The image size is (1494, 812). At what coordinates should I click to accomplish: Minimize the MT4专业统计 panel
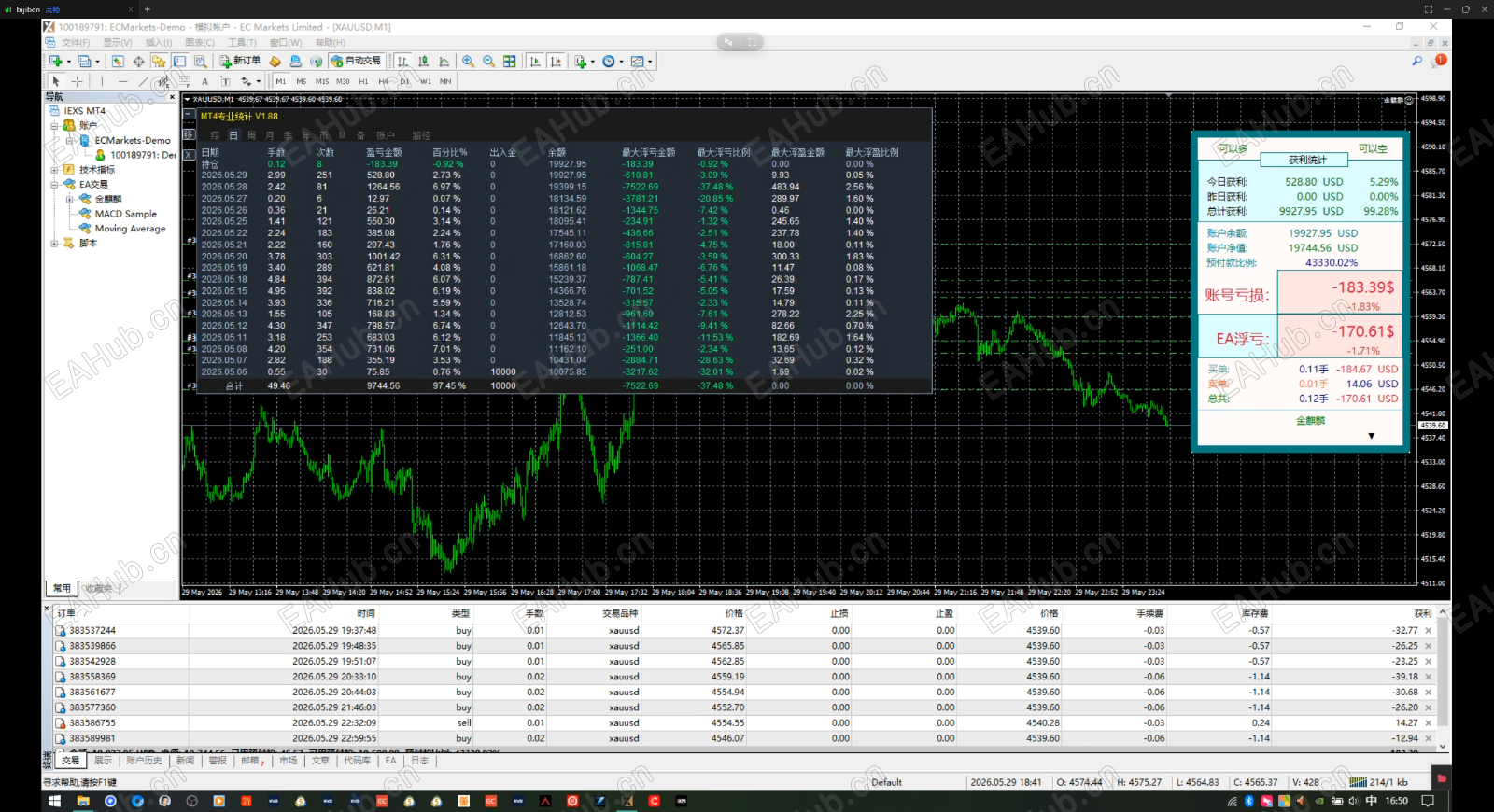(x=189, y=116)
